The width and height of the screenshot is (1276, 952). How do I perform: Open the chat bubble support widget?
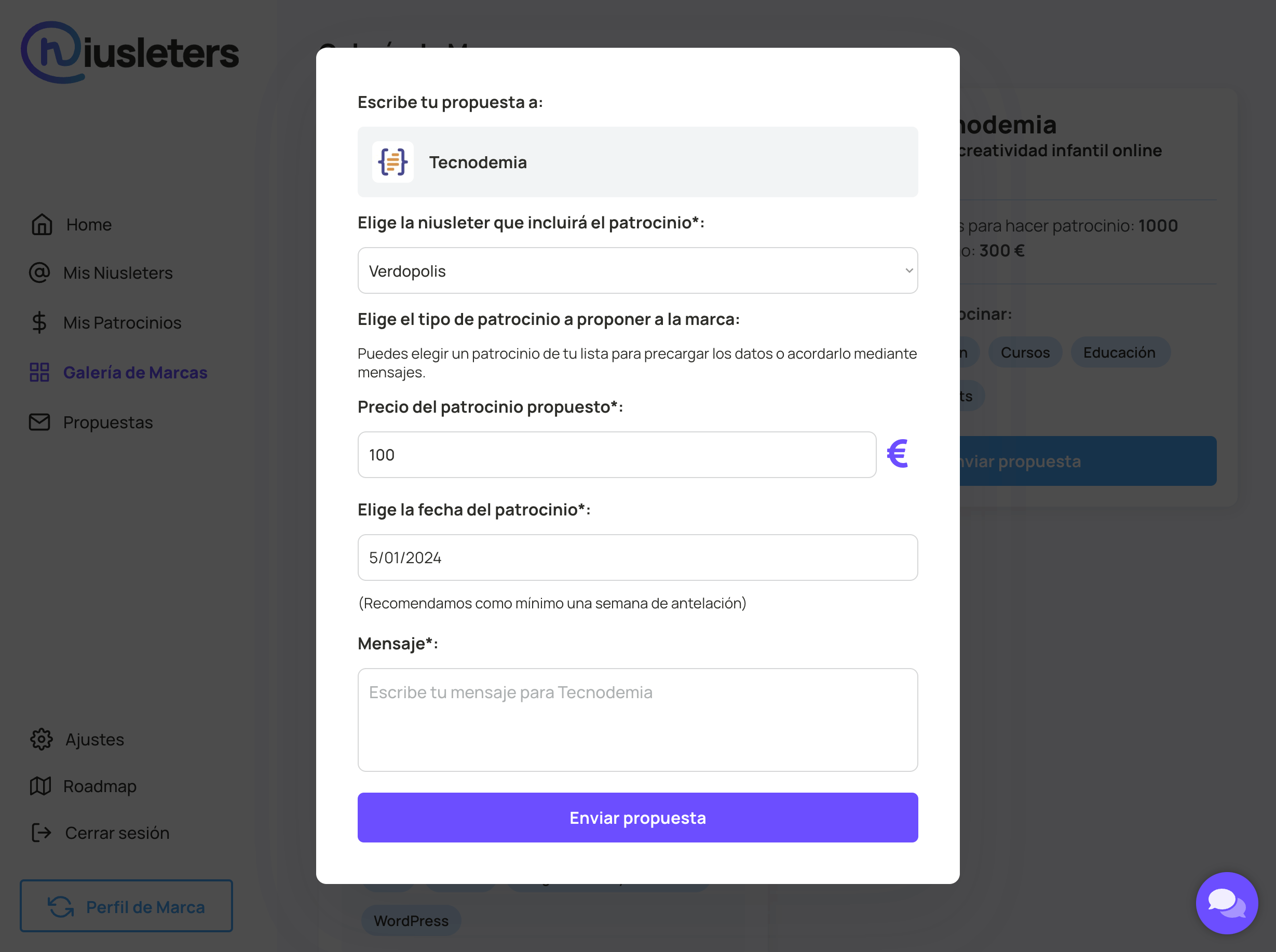click(1227, 903)
